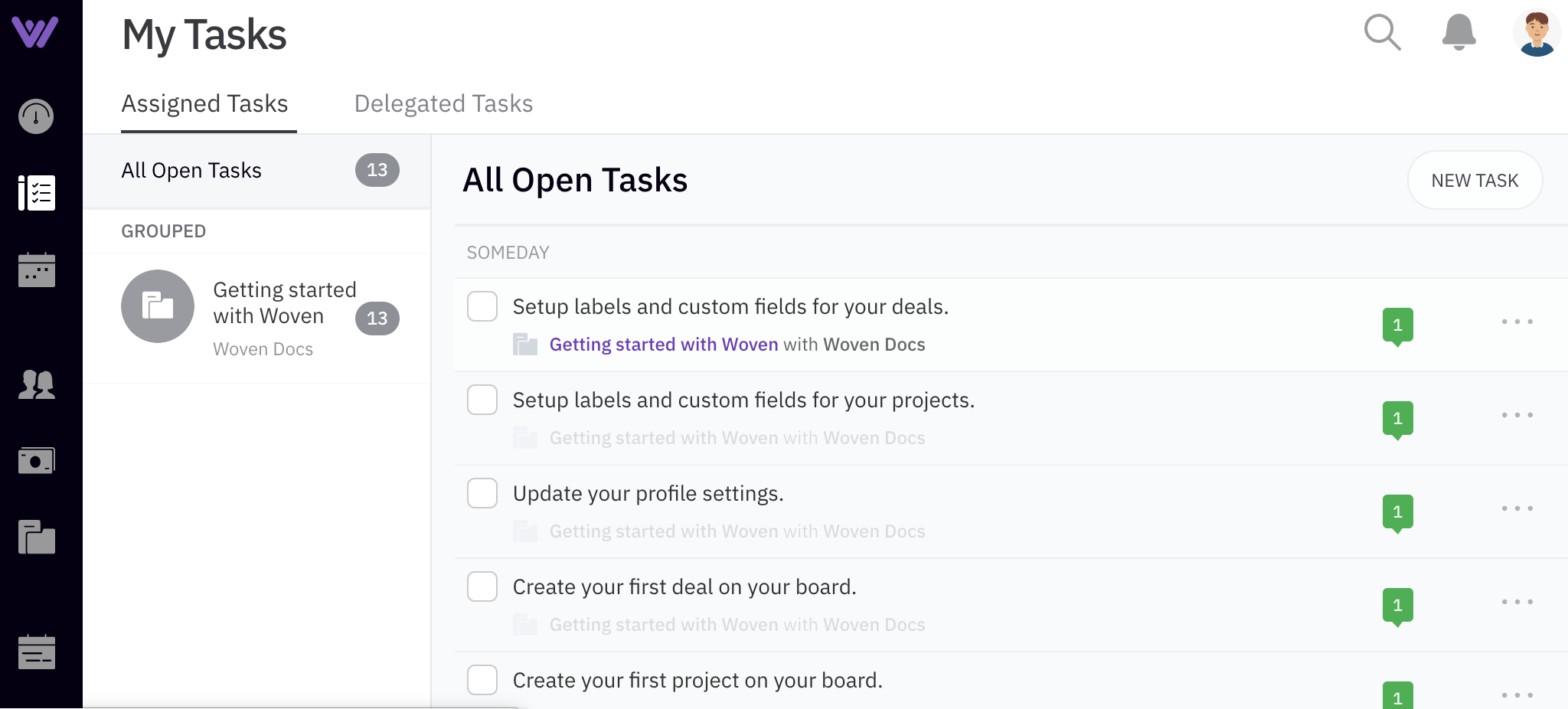Open the calendar icon in sidebar
This screenshot has width=1568, height=709.
(37, 270)
